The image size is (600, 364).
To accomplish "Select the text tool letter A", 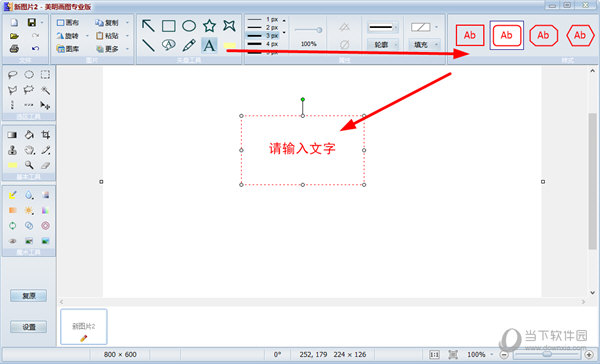I will click(x=209, y=46).
